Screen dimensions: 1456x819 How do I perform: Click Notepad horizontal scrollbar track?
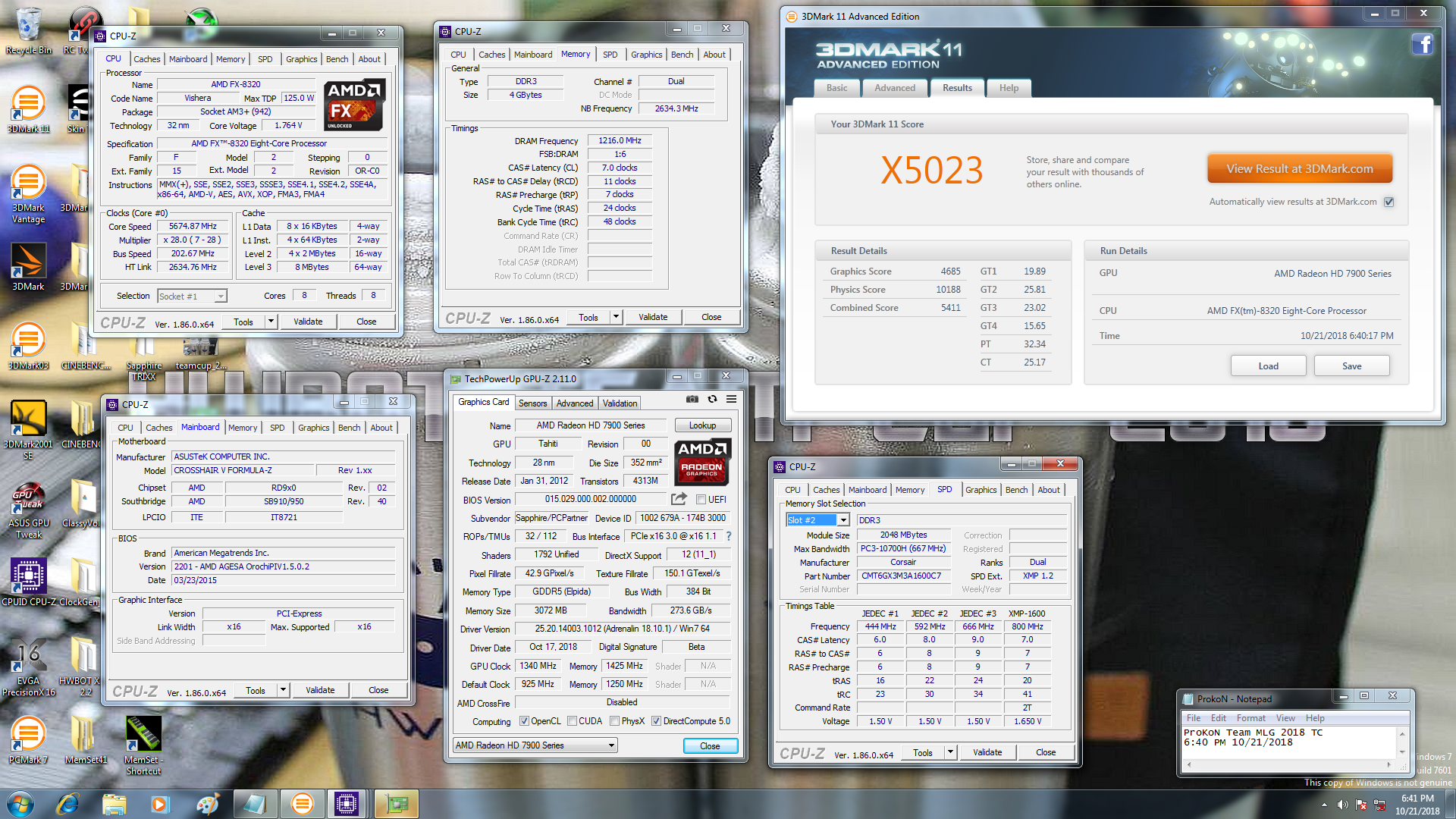point(1289,764)
